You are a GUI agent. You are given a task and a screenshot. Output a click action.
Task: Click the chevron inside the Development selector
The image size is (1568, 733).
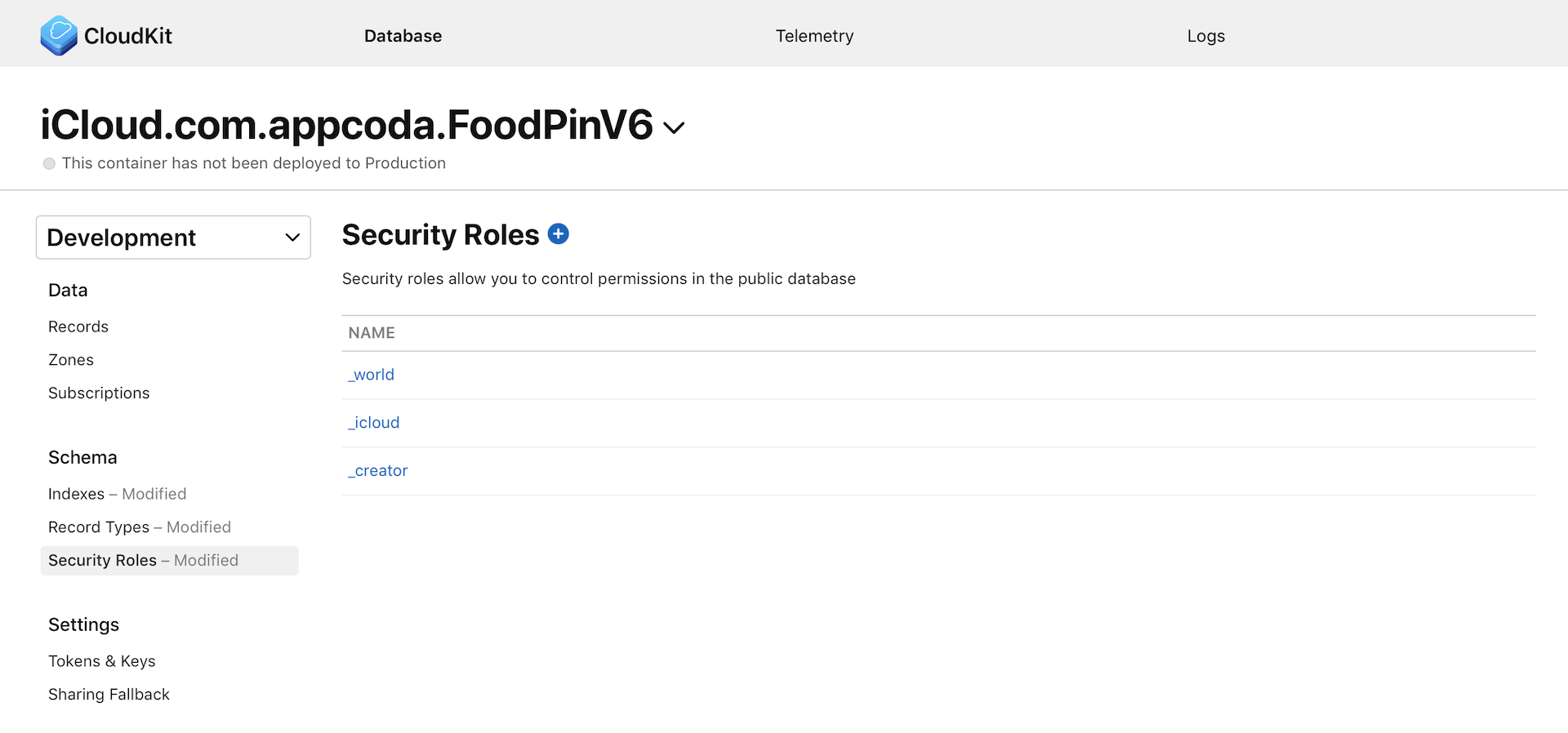coord(292,237)
